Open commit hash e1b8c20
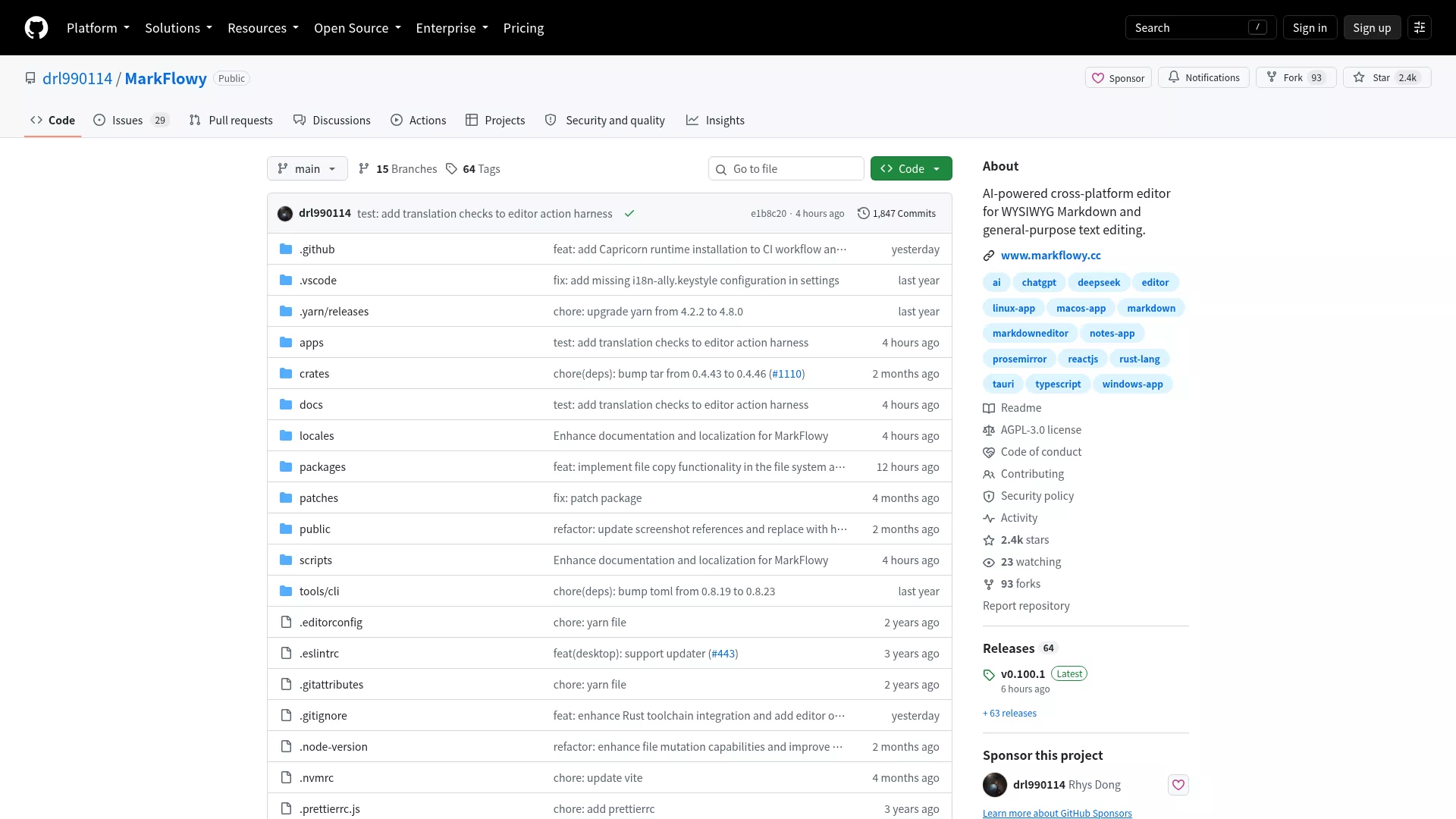Viewport: 1456px width, 819px height. [x=768, y=214]
